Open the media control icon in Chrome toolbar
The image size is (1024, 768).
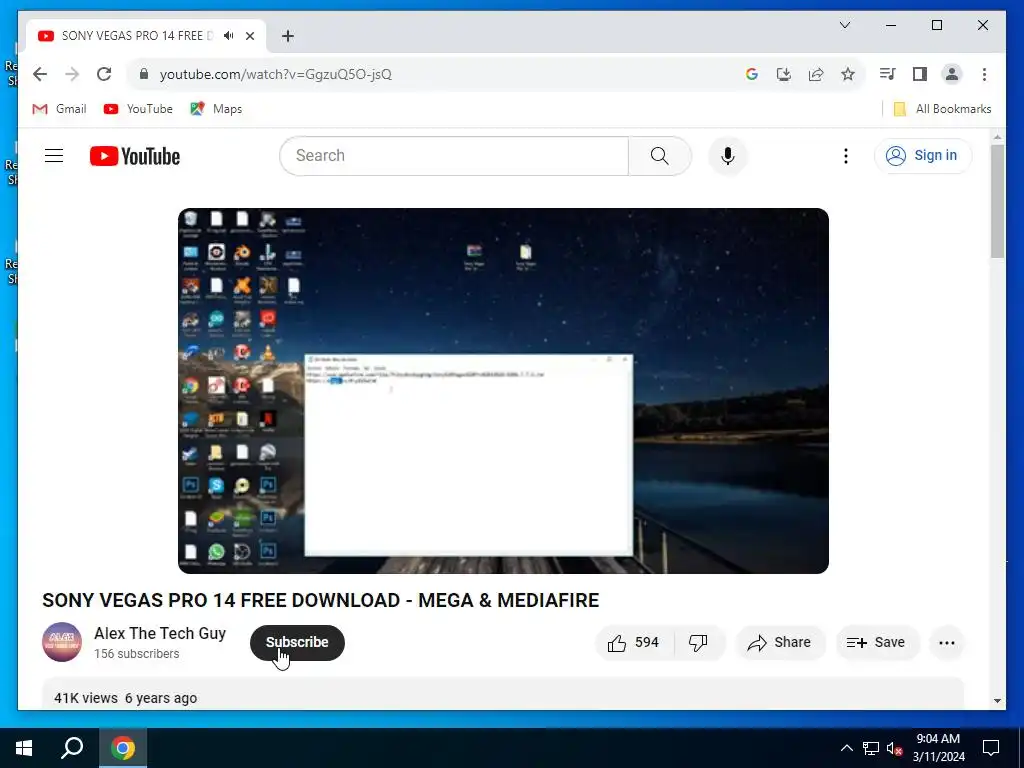tap(888, 74)
